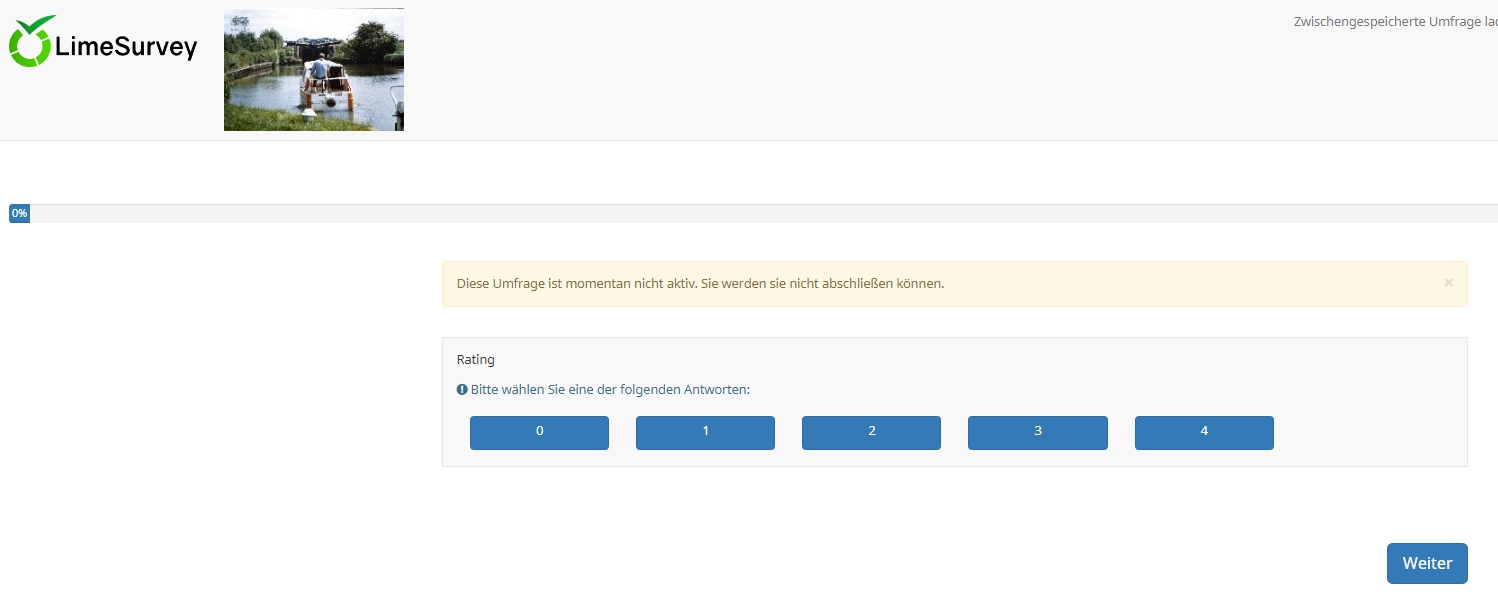Click the 'Bitte wählen Sie eine' help text
This screenshot has width=1498, height=600.
click(610, 390)
